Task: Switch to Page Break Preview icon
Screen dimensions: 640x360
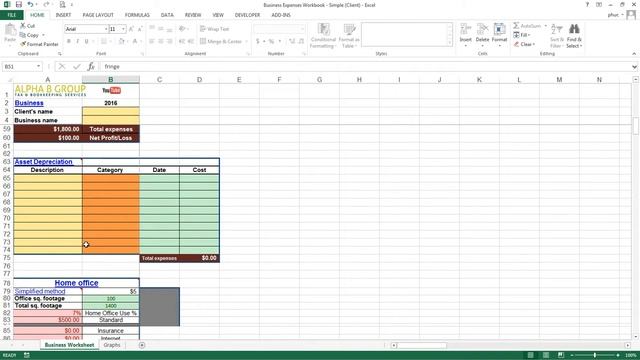Action: [x=561, y=356]
